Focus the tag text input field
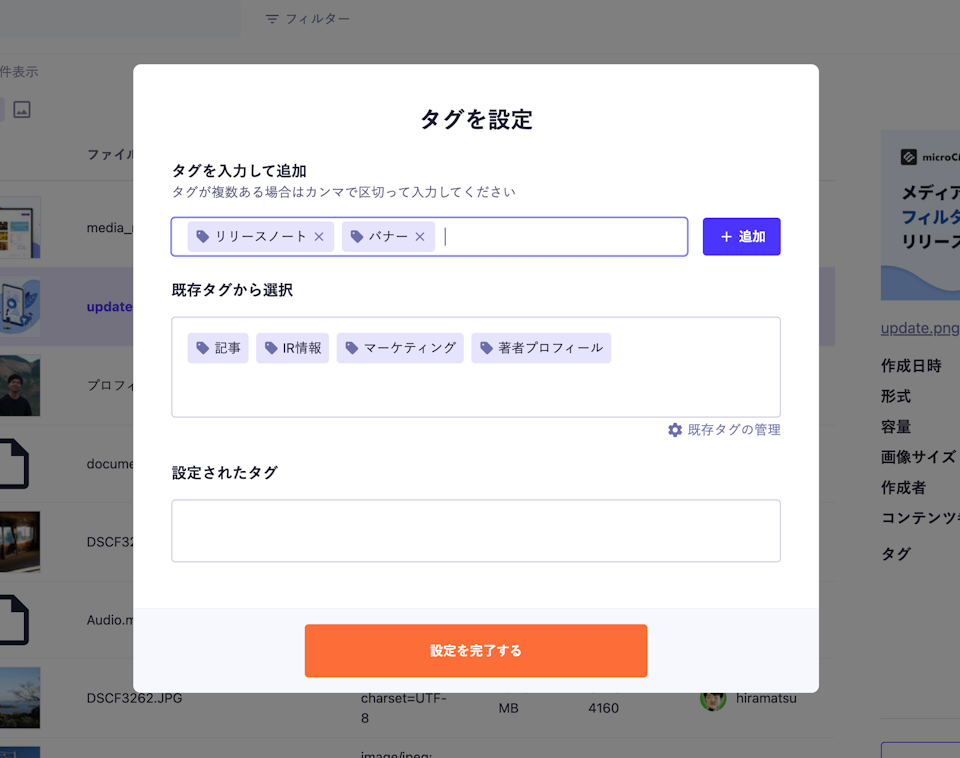This screenshot has height=758, width=960. pos(560,237)
